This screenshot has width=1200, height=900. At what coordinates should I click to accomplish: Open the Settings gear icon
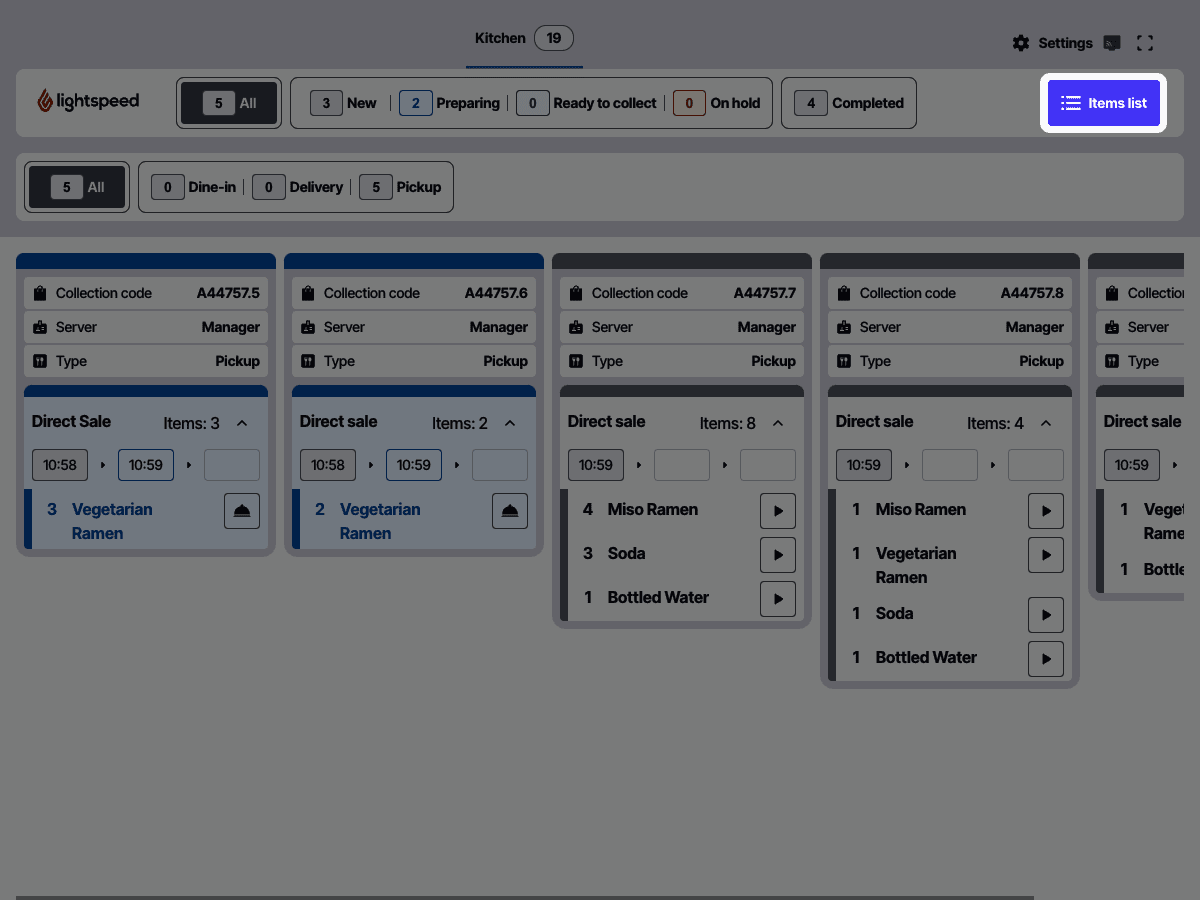tap(1021, 43)
